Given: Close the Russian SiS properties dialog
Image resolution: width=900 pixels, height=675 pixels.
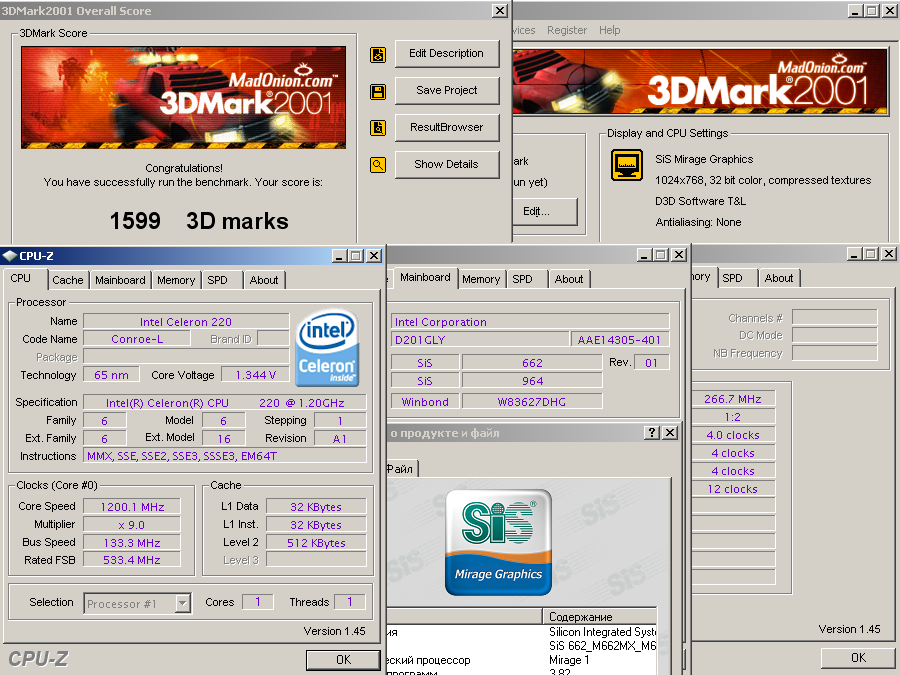Looking at the screenshot, I should point(670,433).
